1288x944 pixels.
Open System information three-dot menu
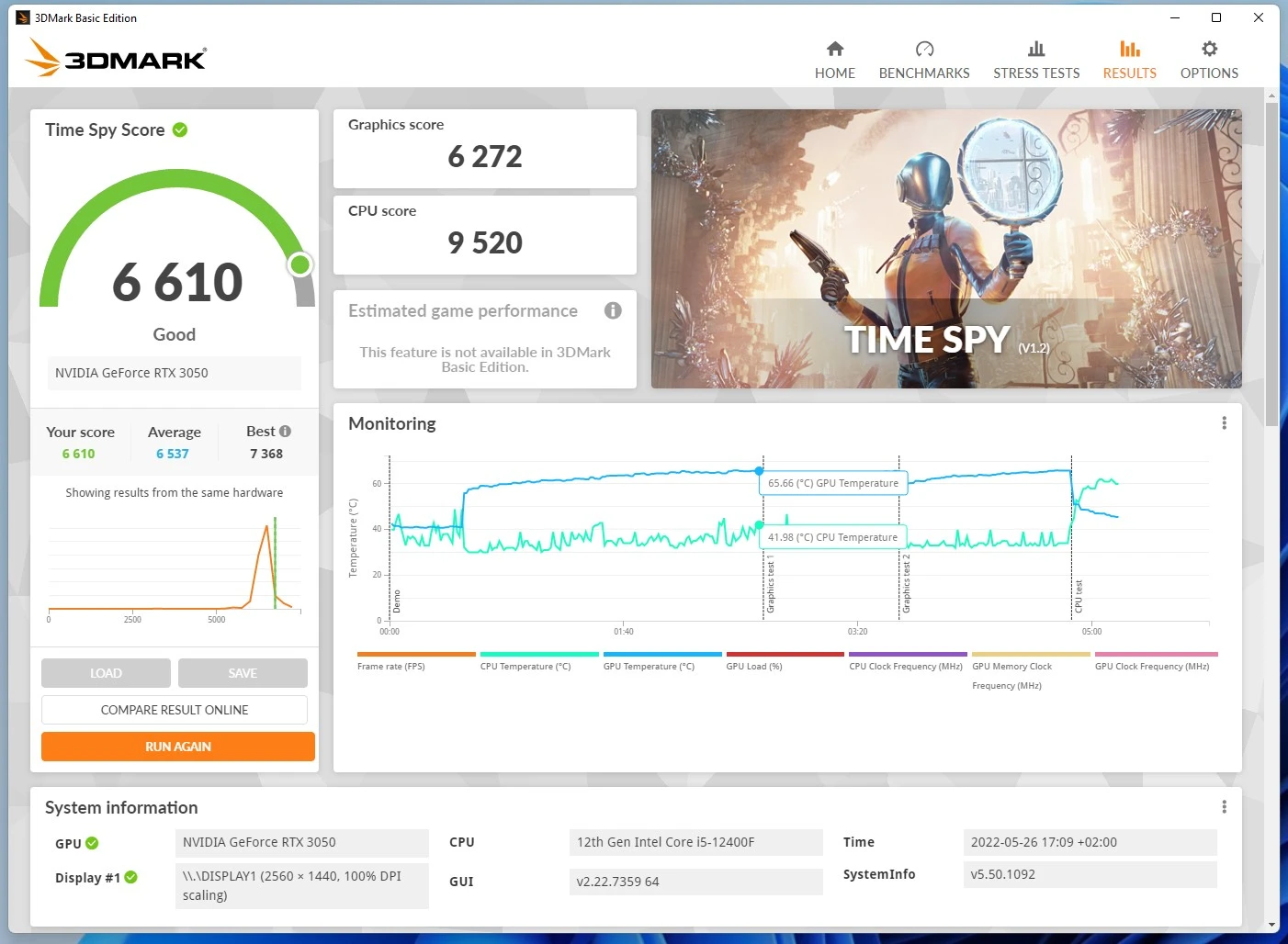[1224, 807]
